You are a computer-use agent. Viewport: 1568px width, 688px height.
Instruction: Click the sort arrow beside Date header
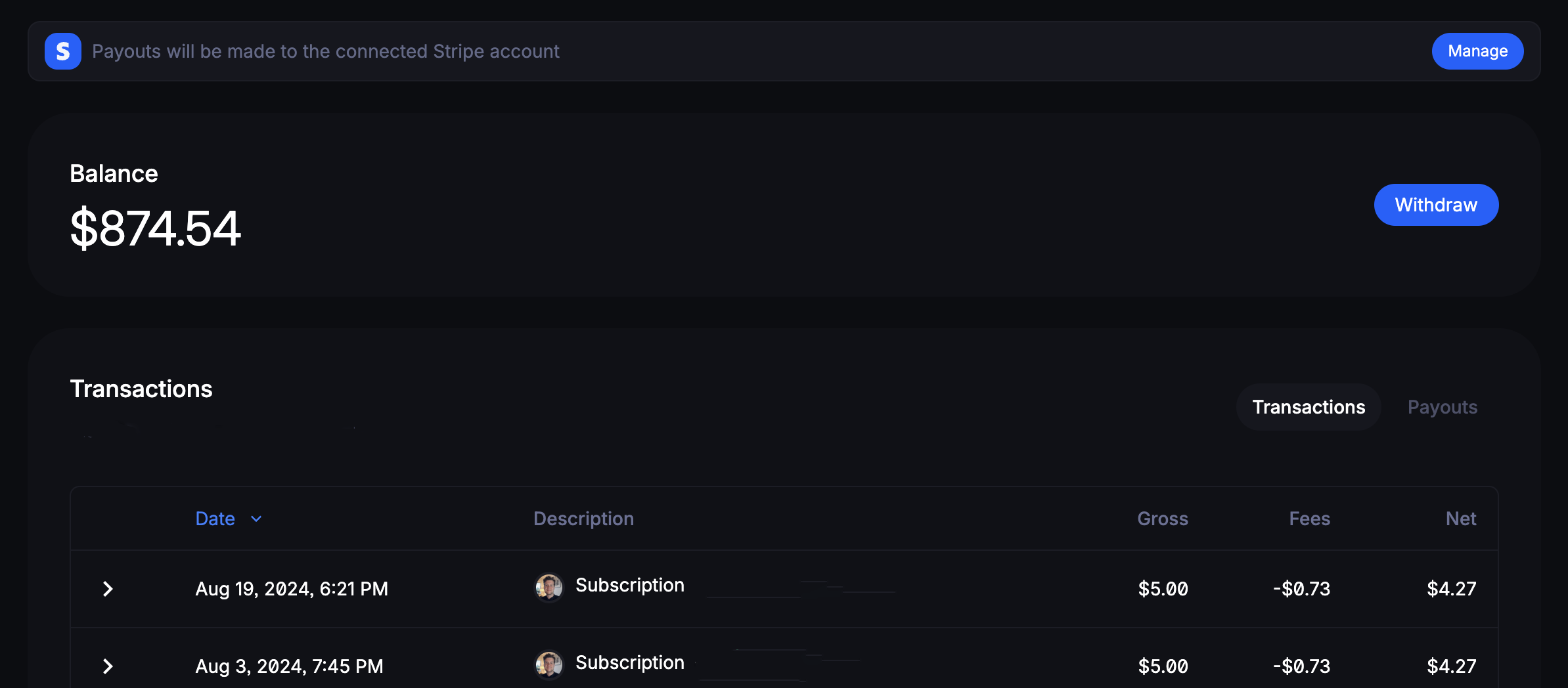coord(256,519)
